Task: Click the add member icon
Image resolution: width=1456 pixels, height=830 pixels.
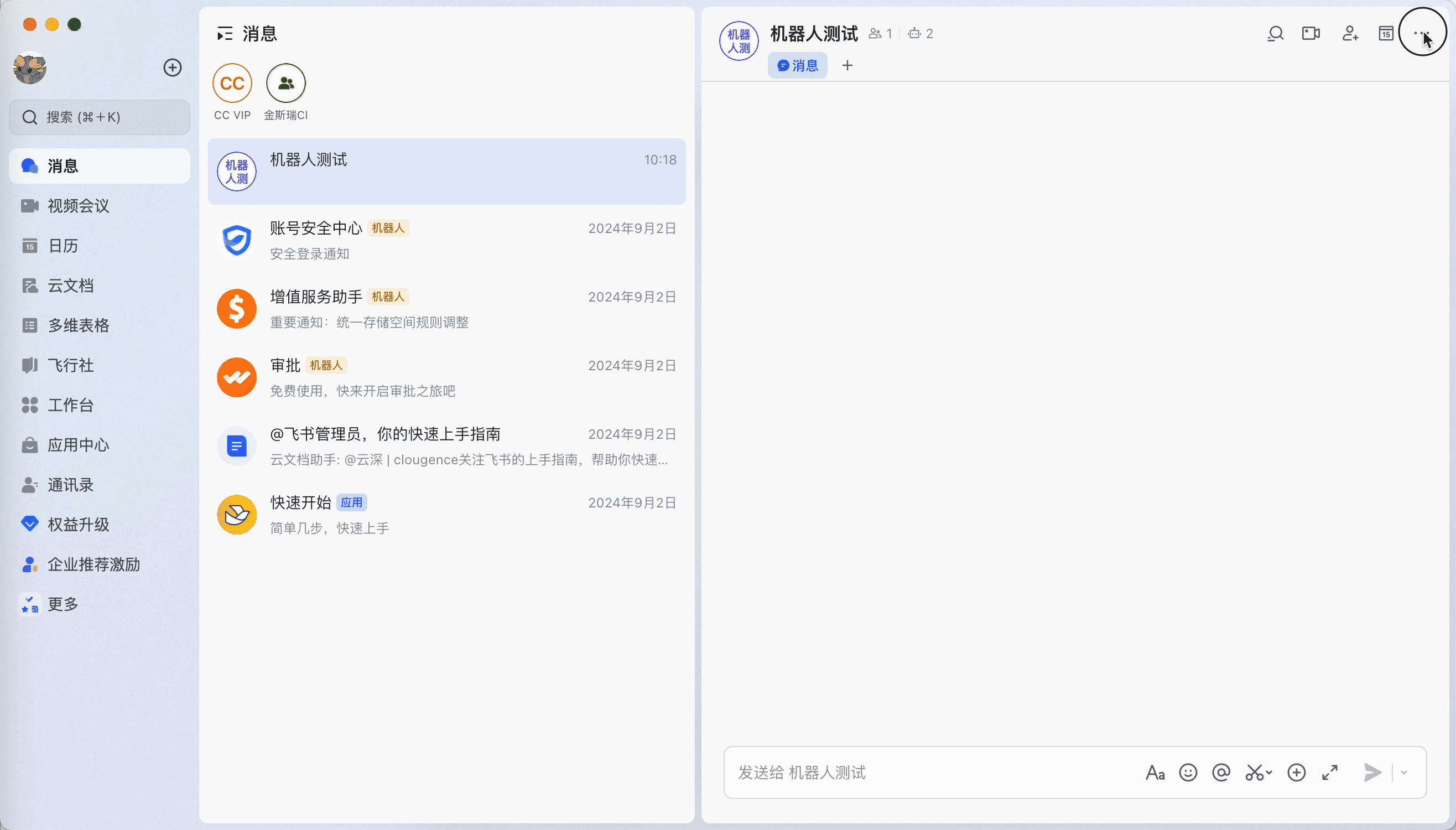Action: 1350,34
